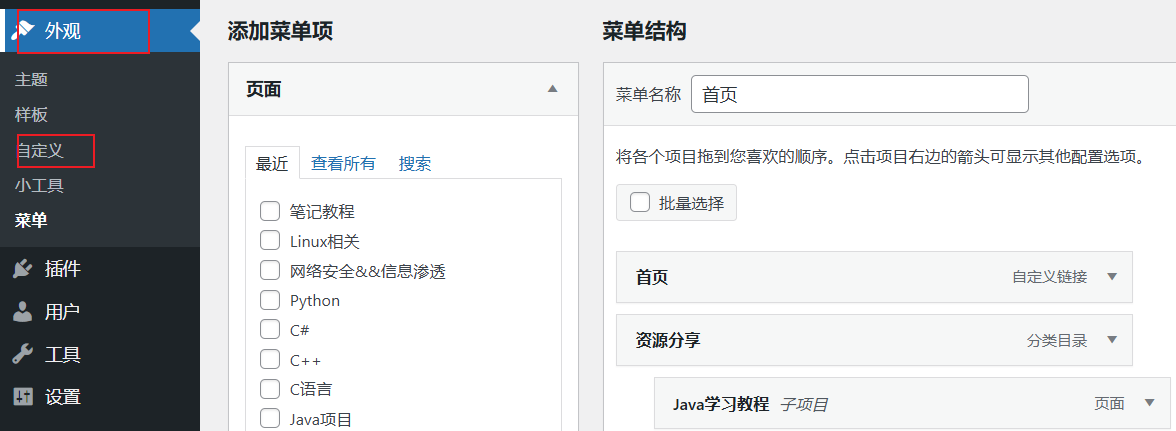Click the 菜单名称 text field
The width and height of the screenshot is (1176, 431).
(x=859, y=95)
